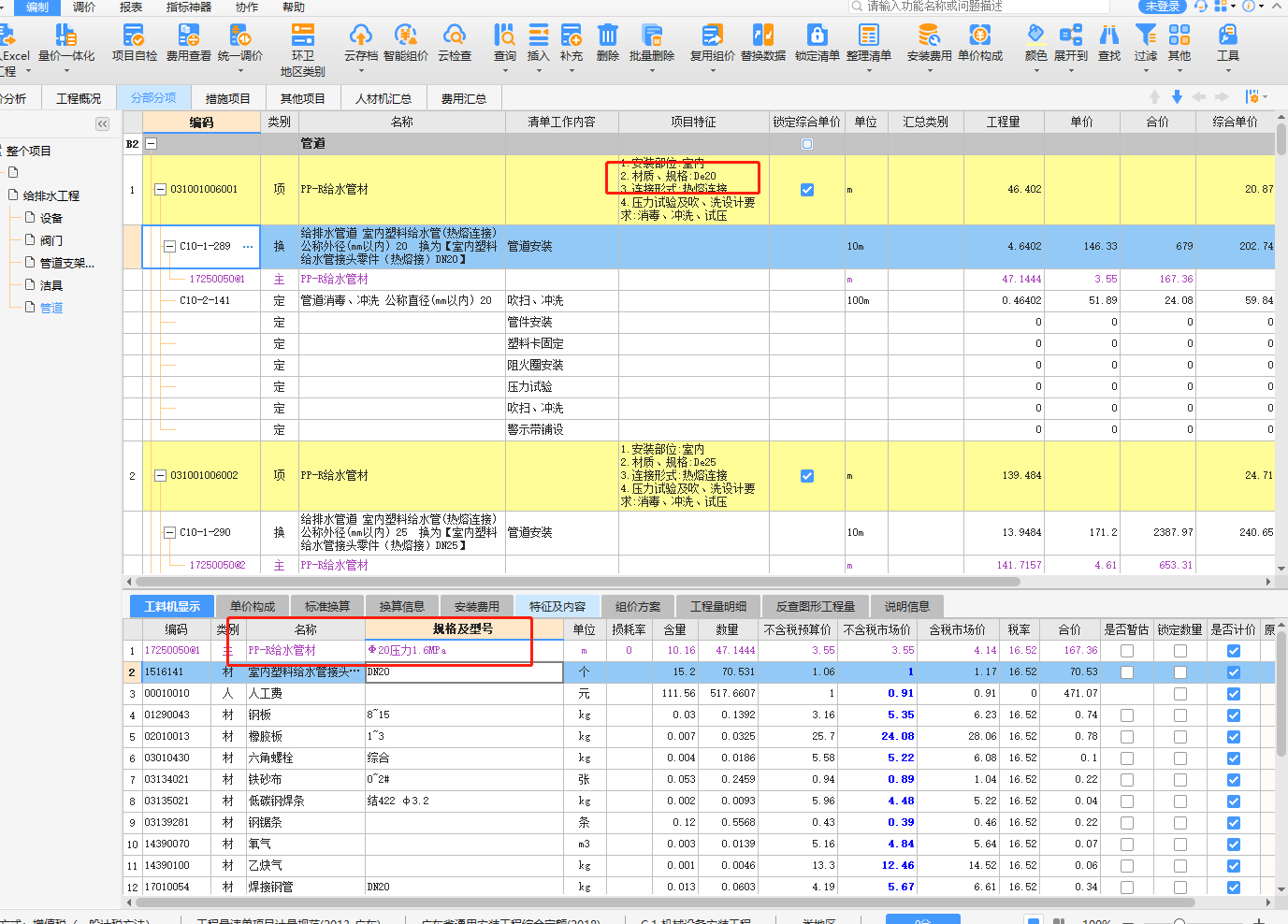Screen dimensions: 1288x924
Task: Check 是否暂估 for 橡胶板 row
Action: [x=1127, y=737]
